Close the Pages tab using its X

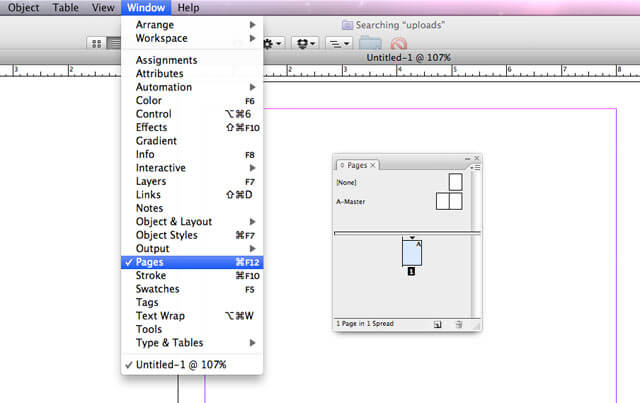pyautogui.click(x=373, y=165)
